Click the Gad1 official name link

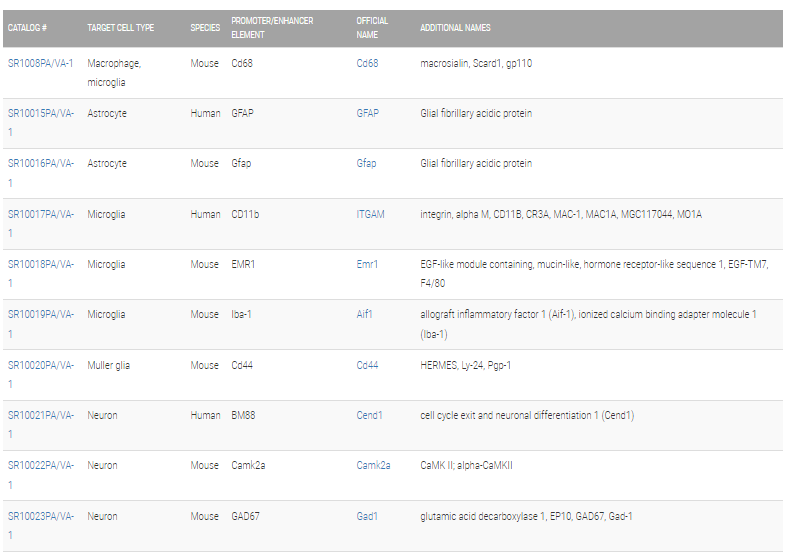pyautogui.click(x=367, y=517)
